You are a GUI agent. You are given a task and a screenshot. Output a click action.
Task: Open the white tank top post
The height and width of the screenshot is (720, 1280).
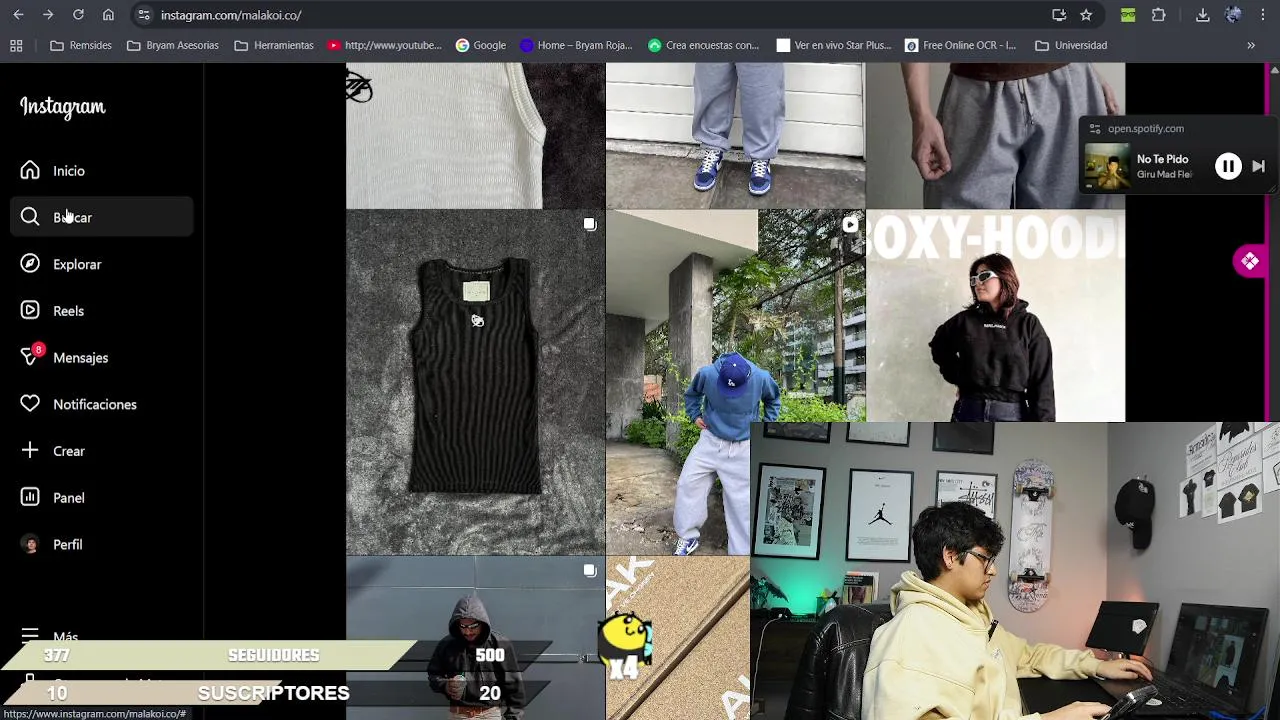click(x=475, y=135)
